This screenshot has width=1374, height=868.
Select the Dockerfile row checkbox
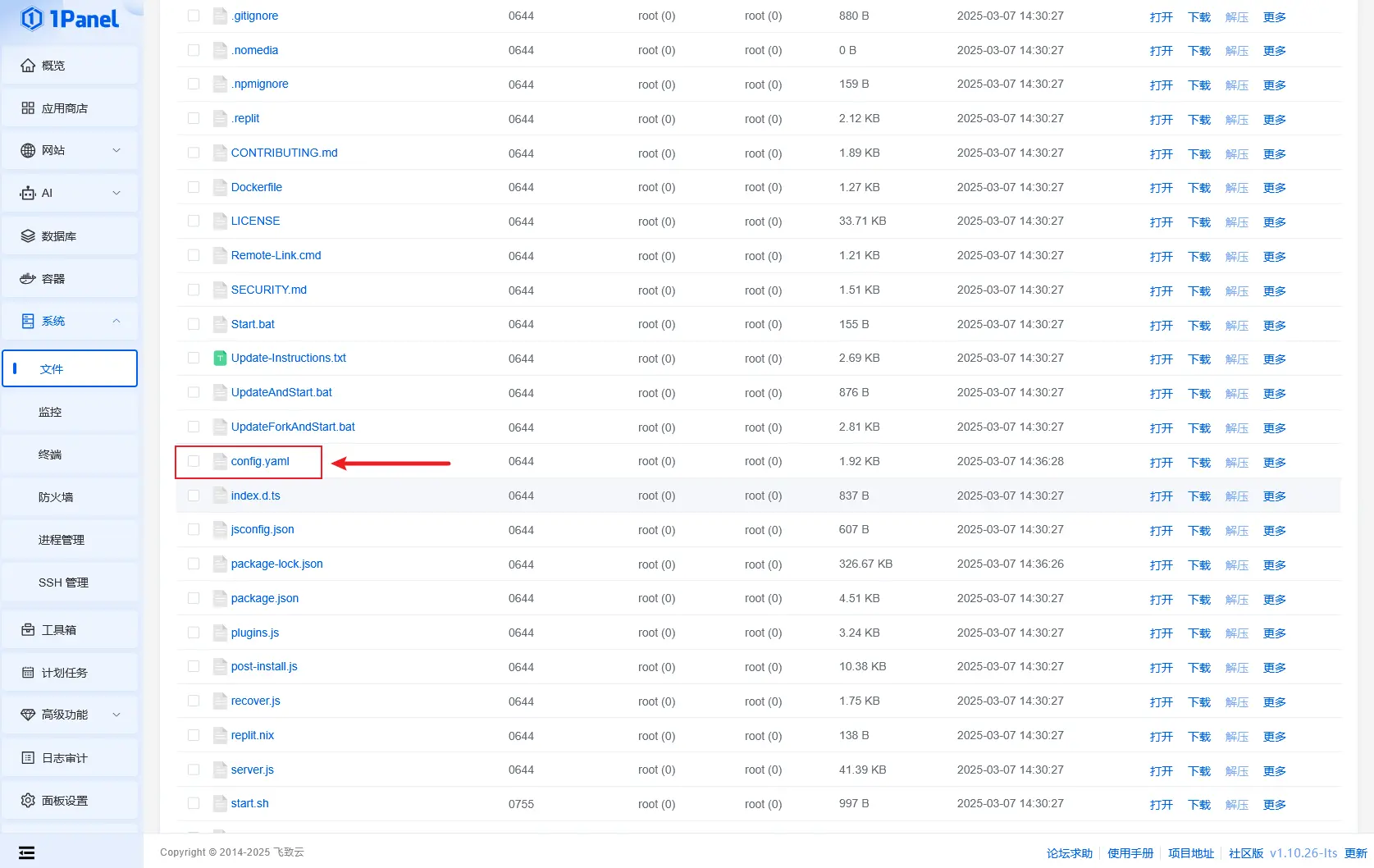coord(194,187)
